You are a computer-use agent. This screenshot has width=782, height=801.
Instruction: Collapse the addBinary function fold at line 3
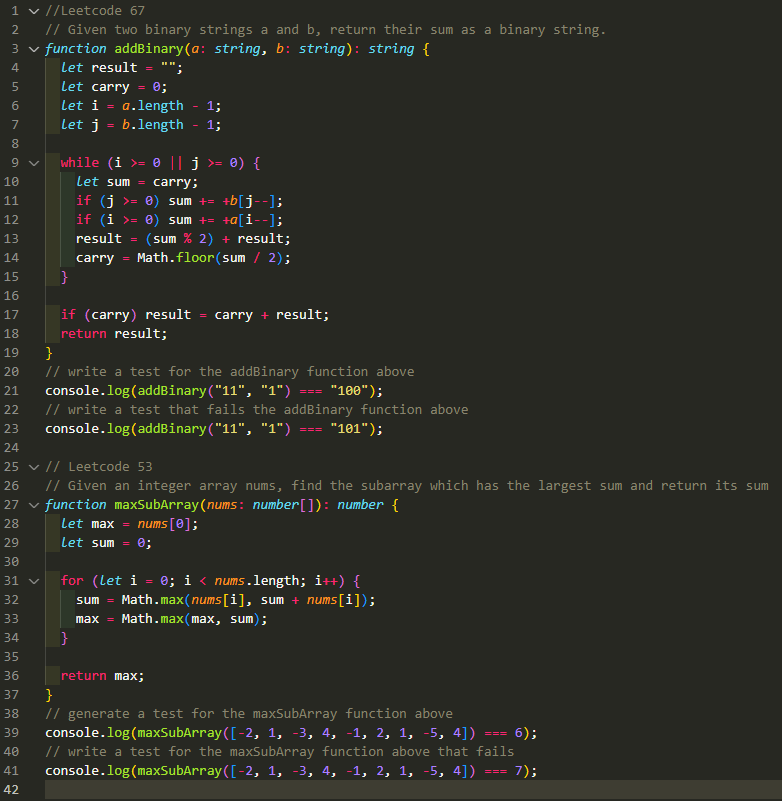pyautogui.click(x=34, y=49)
